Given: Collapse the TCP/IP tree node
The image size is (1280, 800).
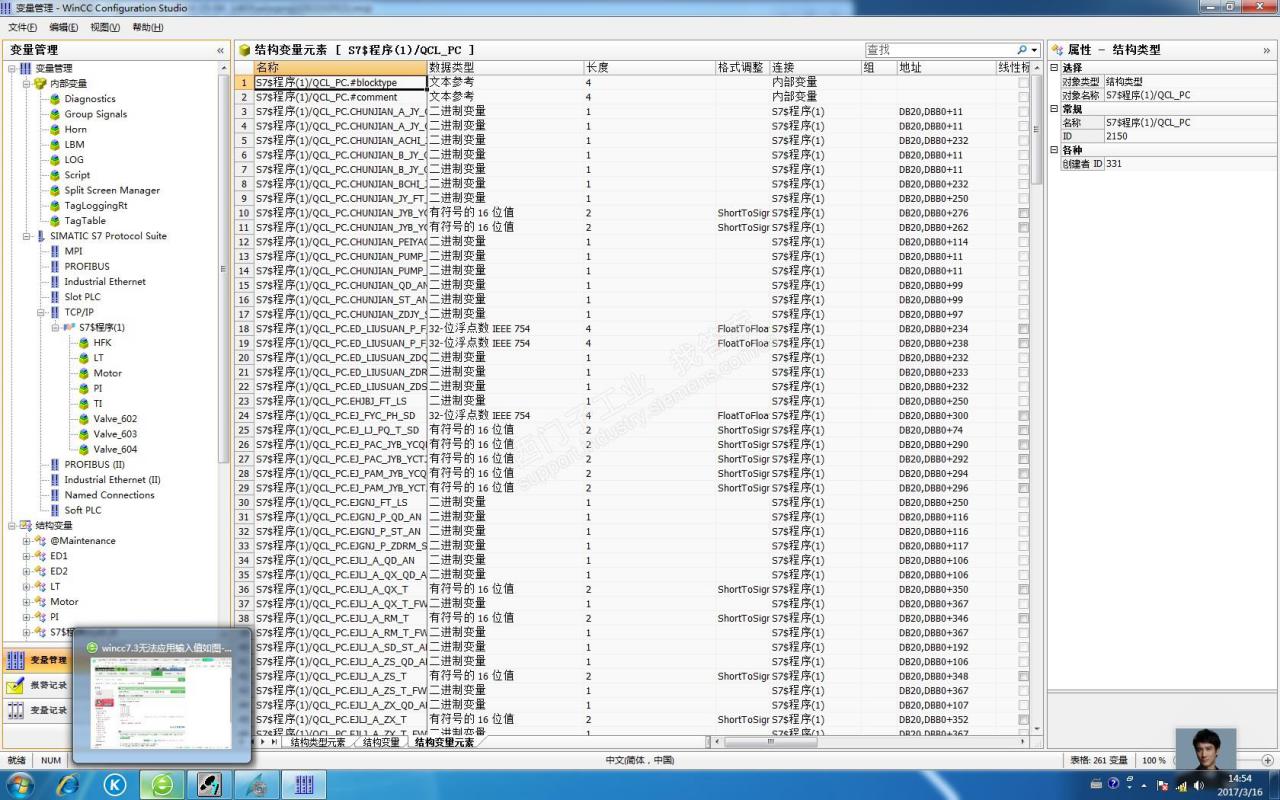Looking at the screenshot, I should point(41,312).
